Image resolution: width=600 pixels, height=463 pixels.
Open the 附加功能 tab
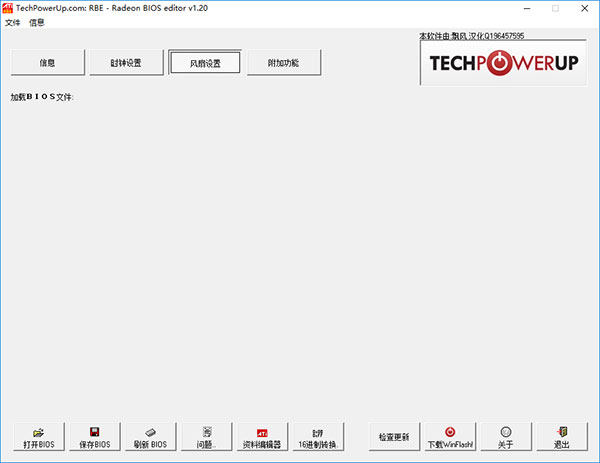(x=284, y=62)
